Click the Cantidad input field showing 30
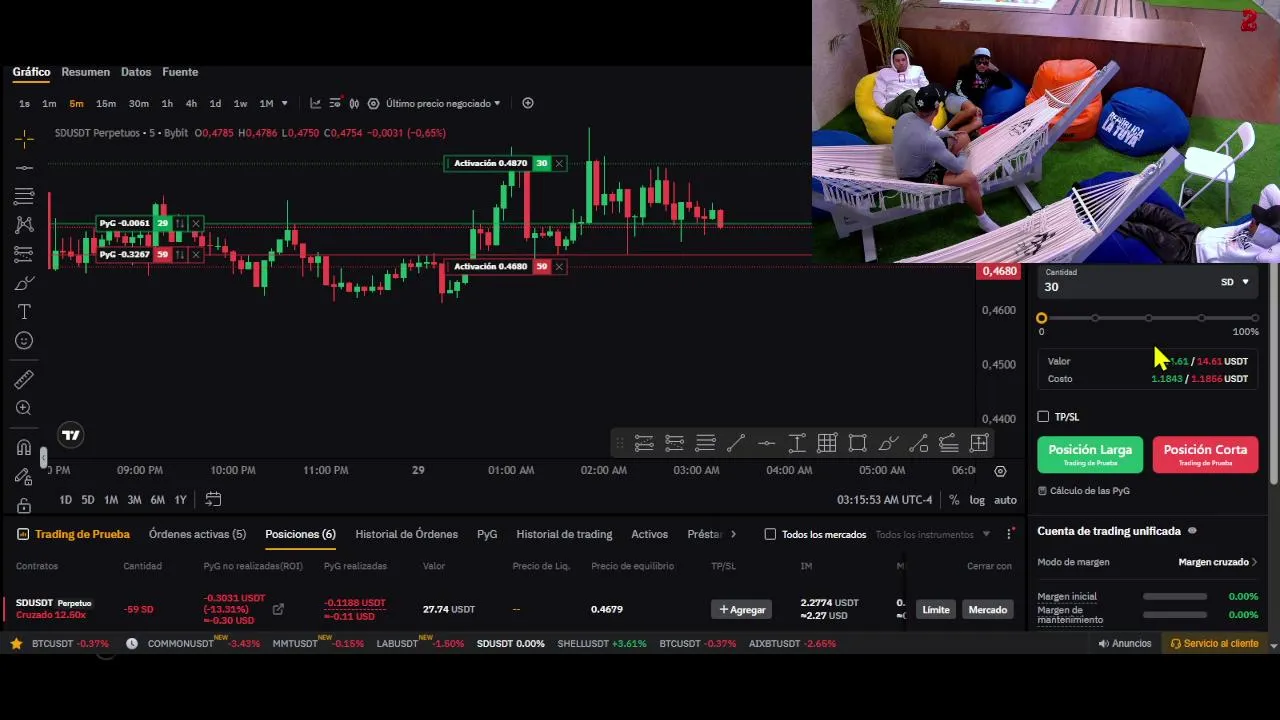Screen dimensions: 1280x720 coord(1125,287)
